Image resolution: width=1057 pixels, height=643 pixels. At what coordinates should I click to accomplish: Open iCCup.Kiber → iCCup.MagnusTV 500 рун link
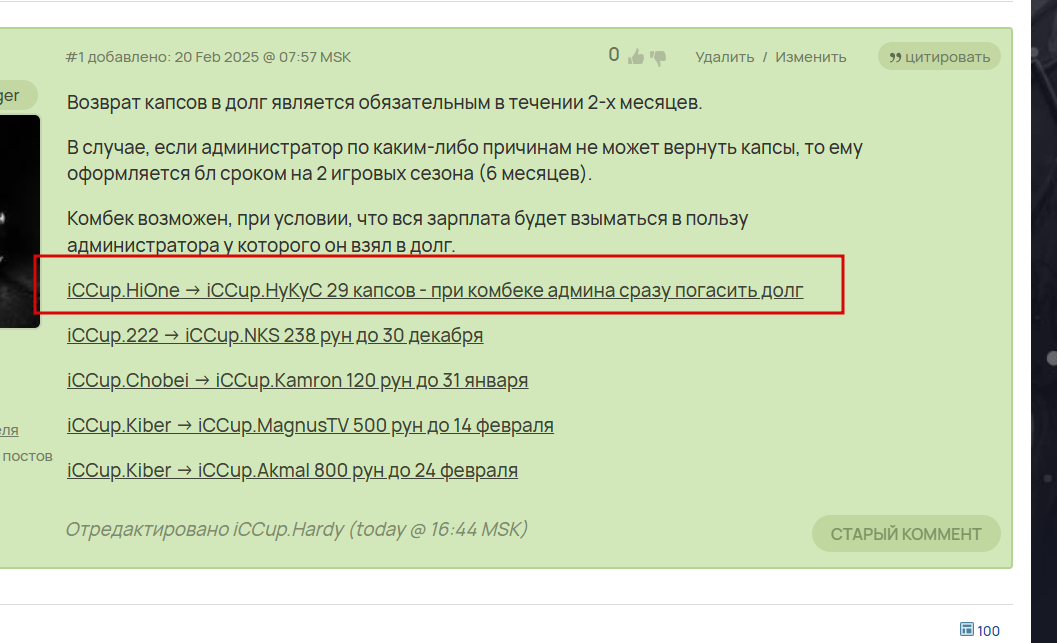(310, 425)
